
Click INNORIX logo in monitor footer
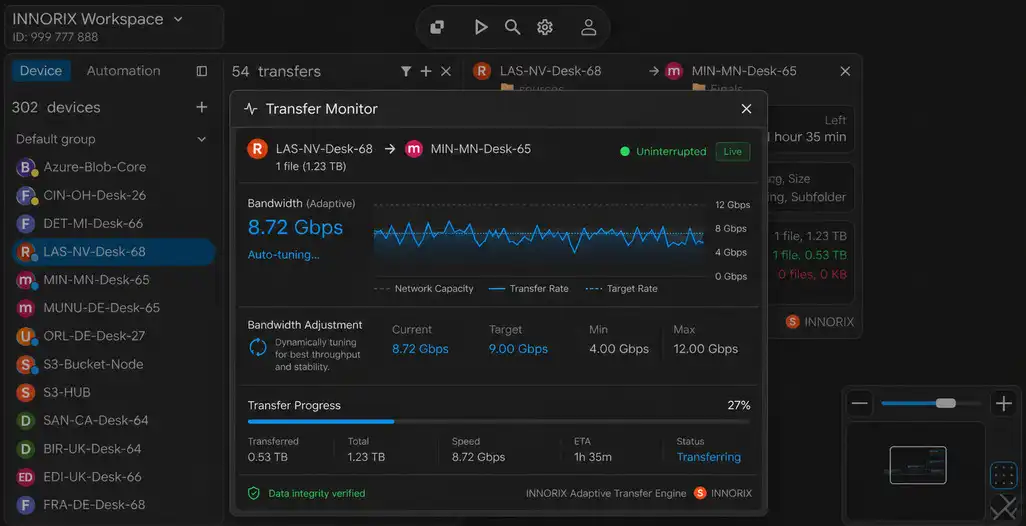pyautogui.click(x=723, y=493)
